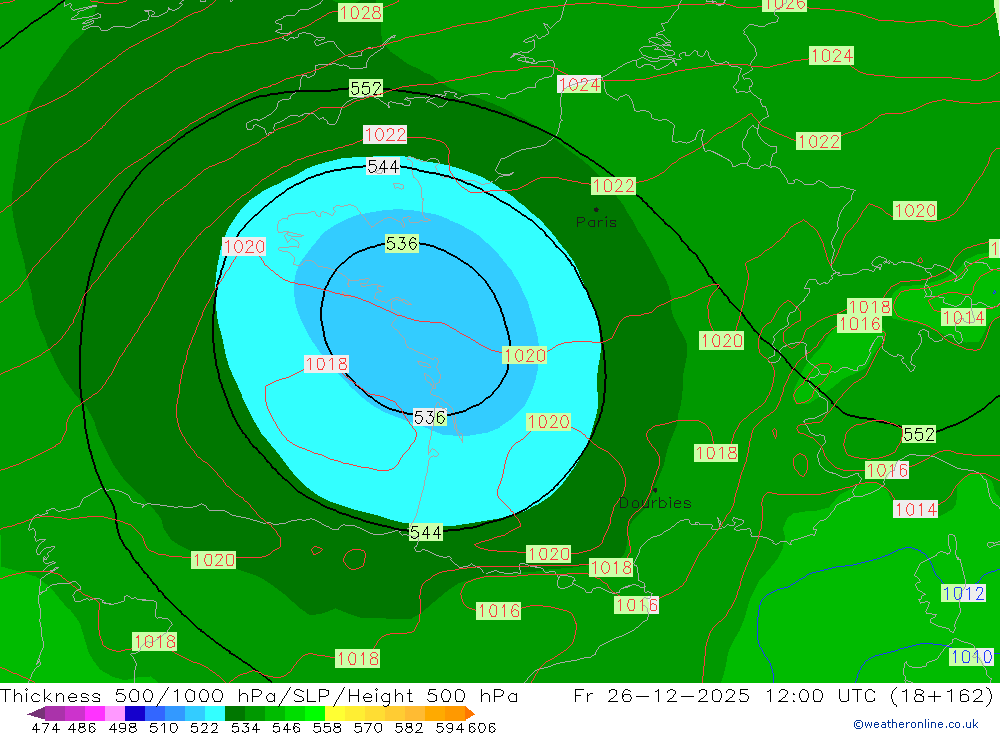The width and height of the screenshot is (1000, 733).
Task: Click the blue 1012 isobar label
Action: pos(964,593)
